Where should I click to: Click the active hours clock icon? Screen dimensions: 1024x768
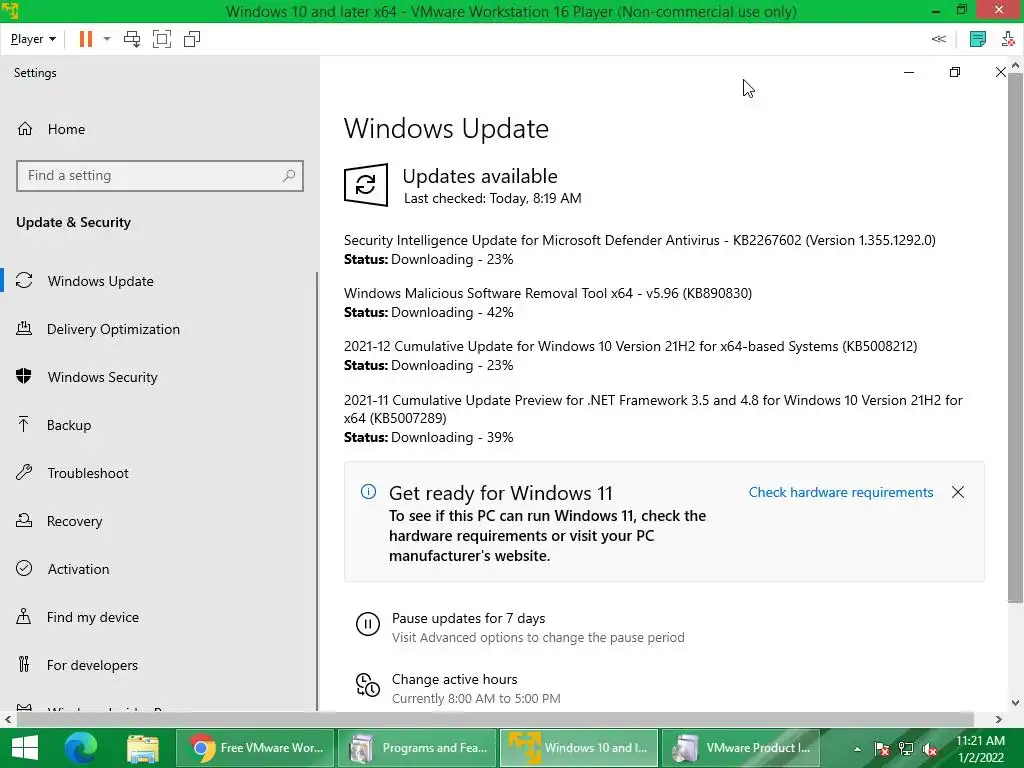pyautogui.click(x=368, y=685)
